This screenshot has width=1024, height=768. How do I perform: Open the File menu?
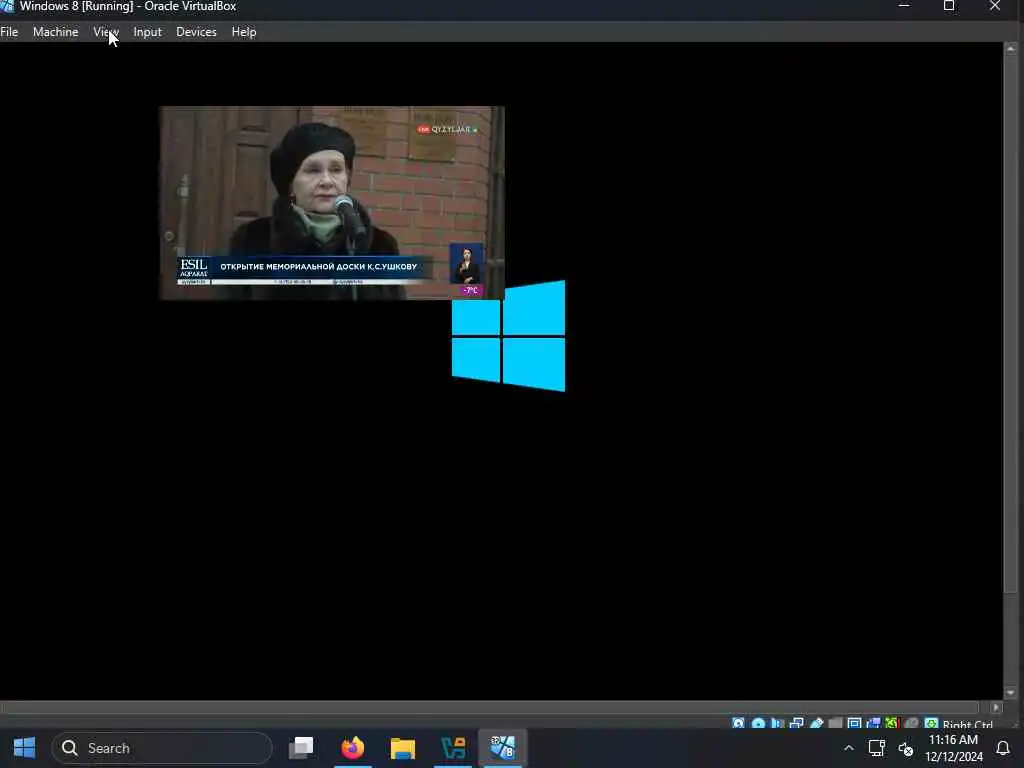9,31
